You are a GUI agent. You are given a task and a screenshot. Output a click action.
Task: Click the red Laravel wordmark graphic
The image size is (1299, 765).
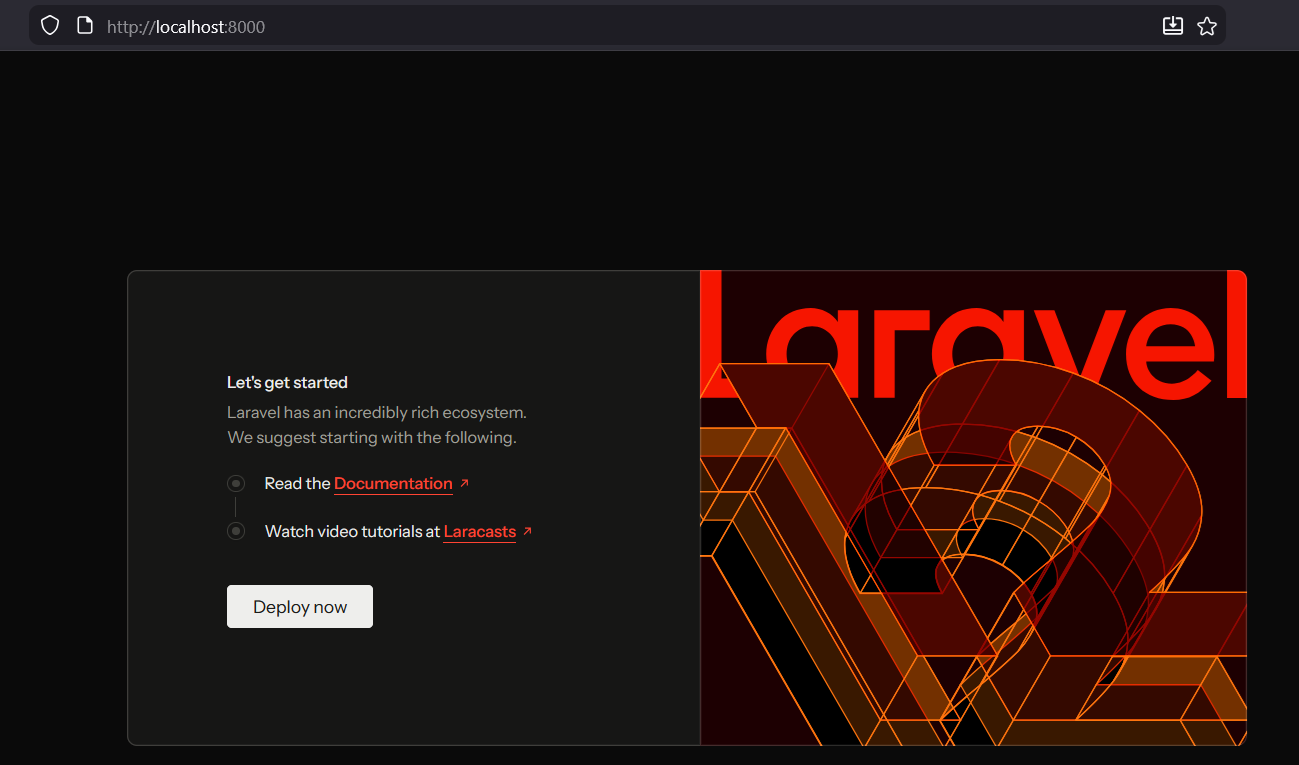[x=973, y=335]
